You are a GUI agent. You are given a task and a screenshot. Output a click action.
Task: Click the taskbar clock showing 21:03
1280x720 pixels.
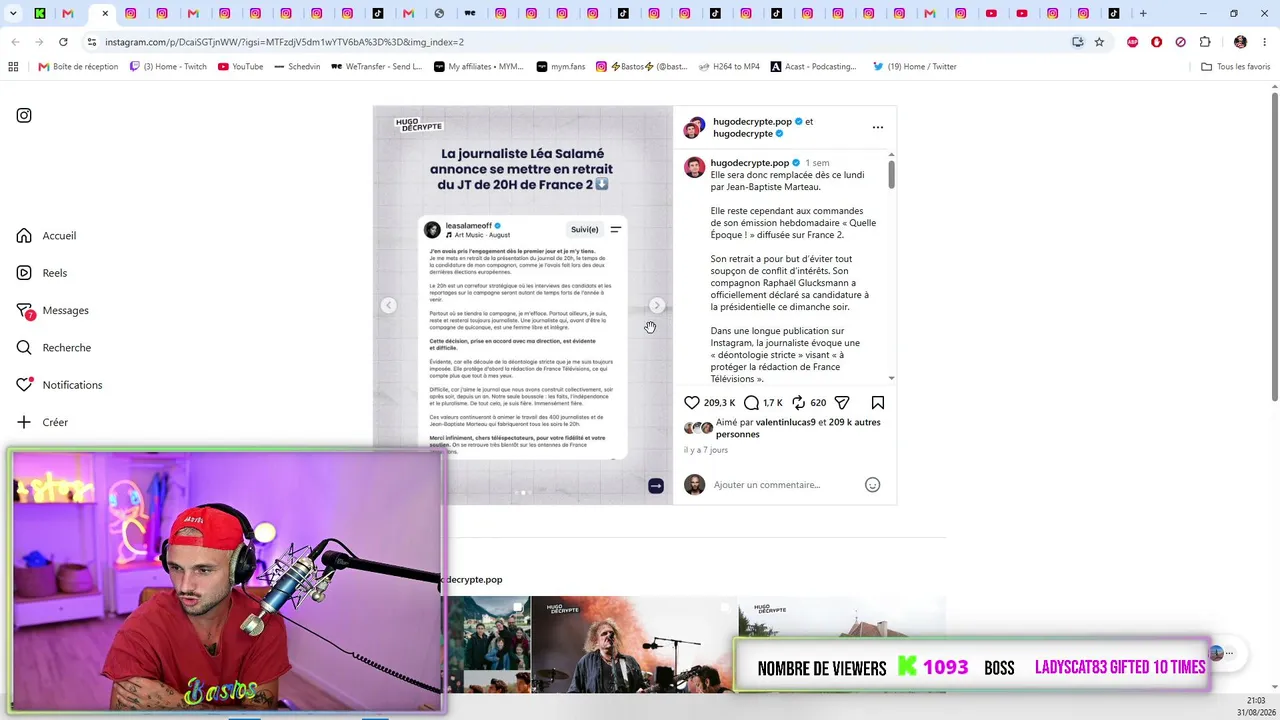[1256, 700]
